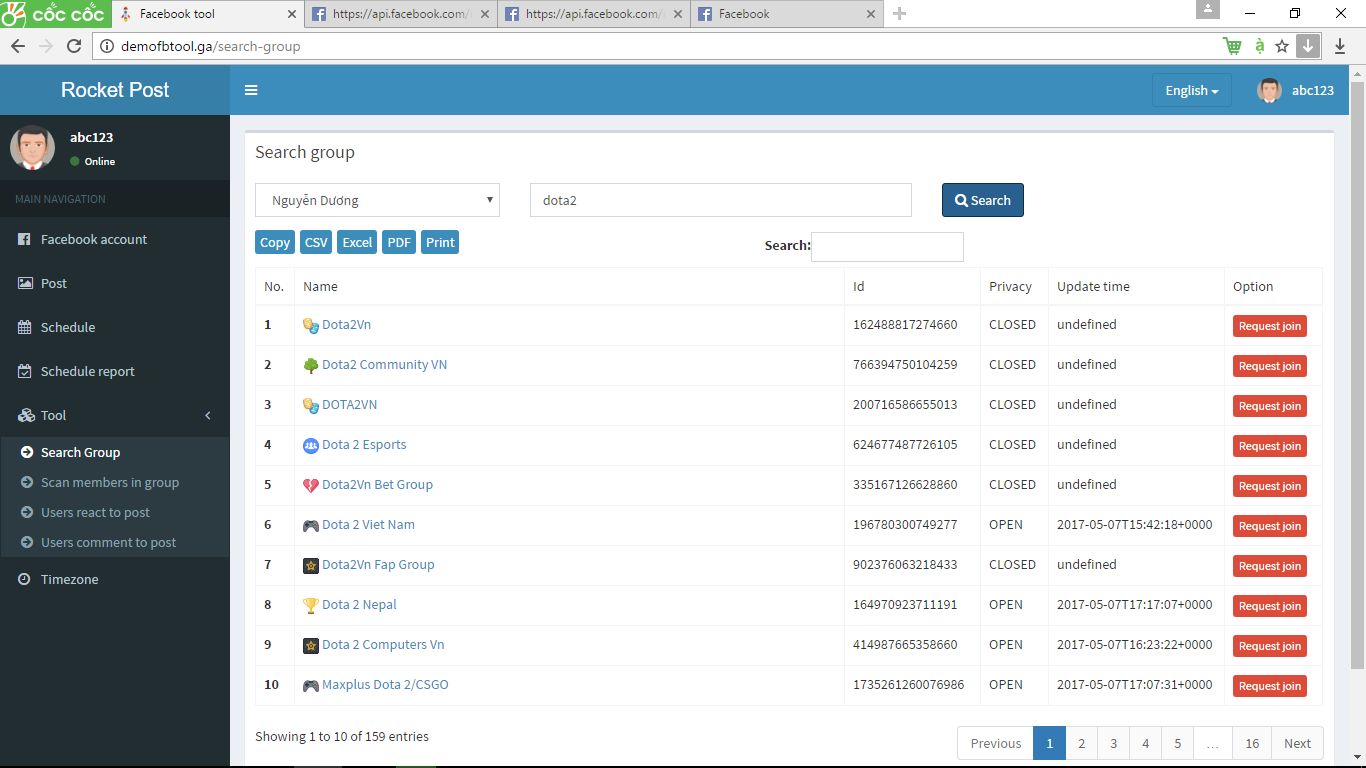Click the tree icon beside Dota2 Community VN
The image size is (1366, 768).
click(311, 365)
